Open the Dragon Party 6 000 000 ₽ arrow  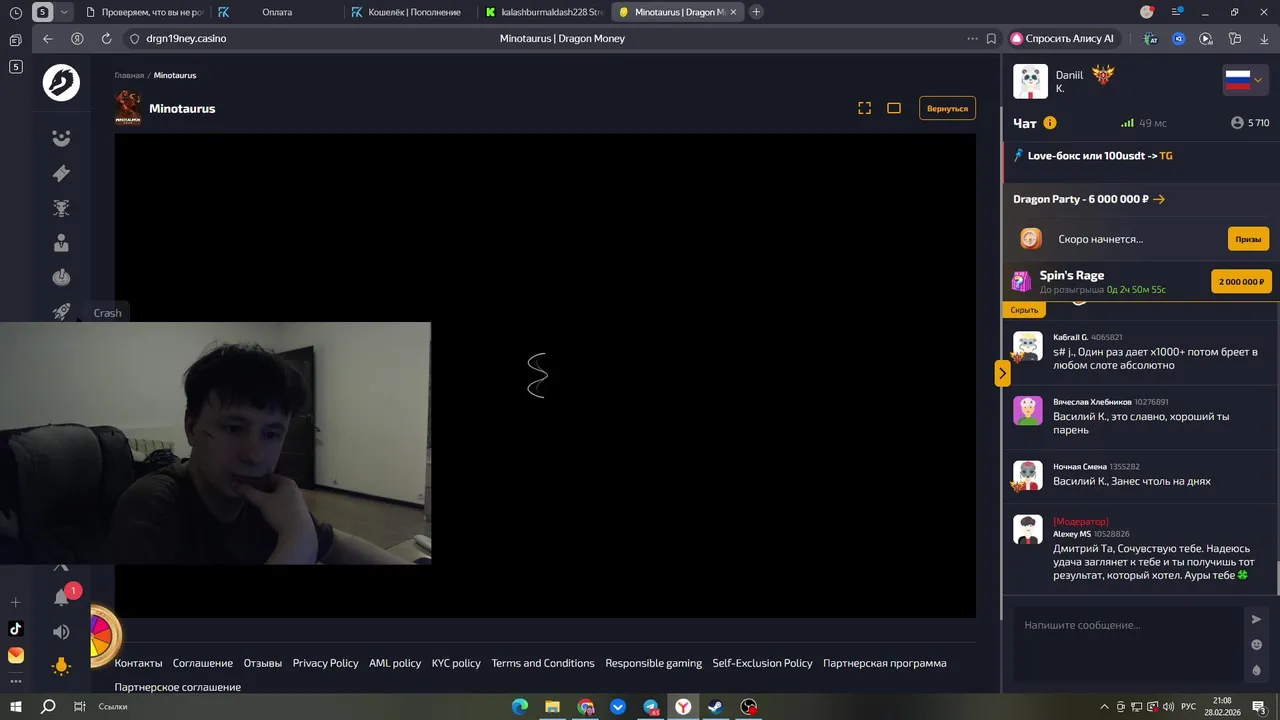[x=1159, y=199]
